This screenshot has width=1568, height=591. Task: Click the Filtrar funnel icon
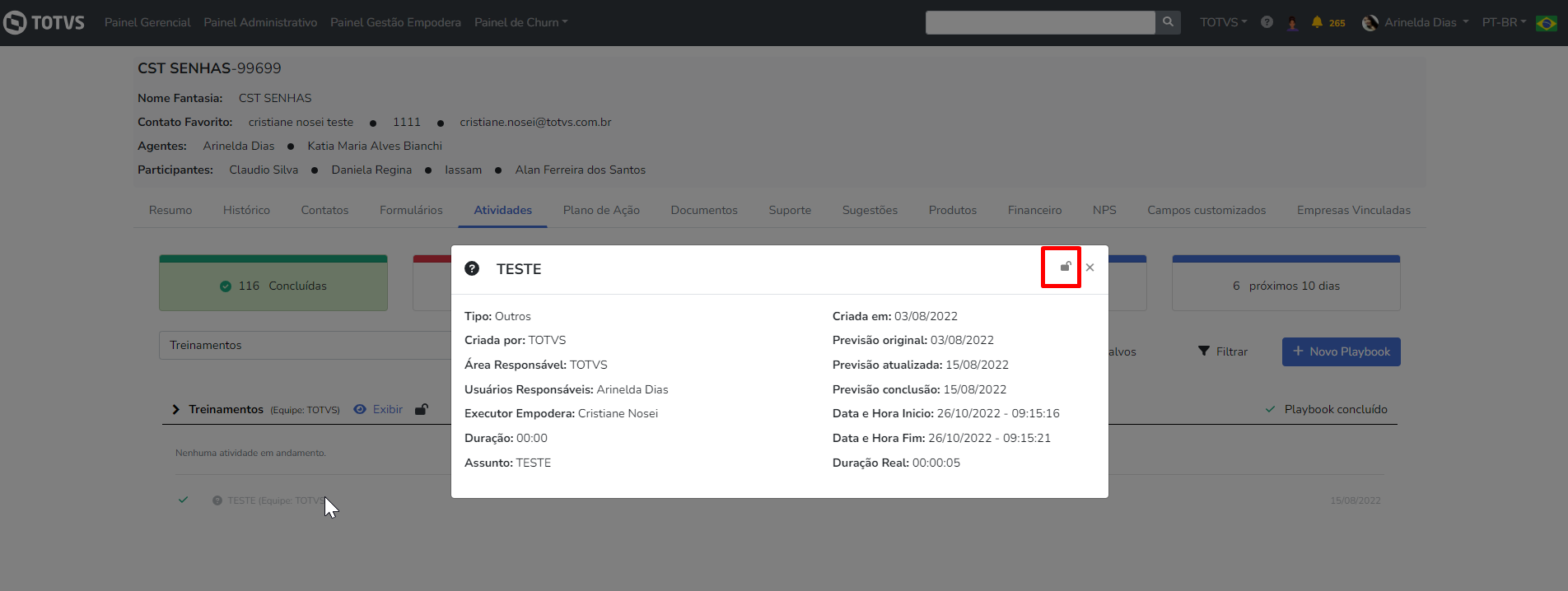click(1204, 351)
